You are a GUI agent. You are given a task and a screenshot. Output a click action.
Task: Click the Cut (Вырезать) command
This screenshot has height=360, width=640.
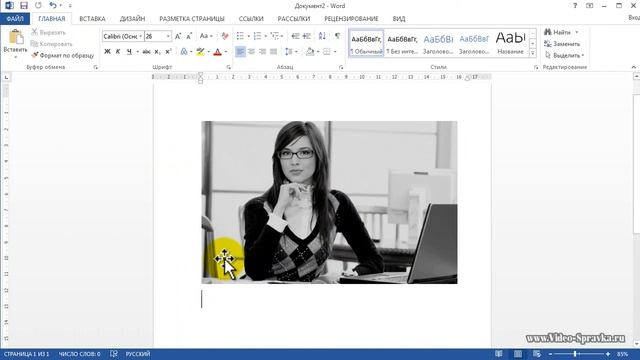48,32
